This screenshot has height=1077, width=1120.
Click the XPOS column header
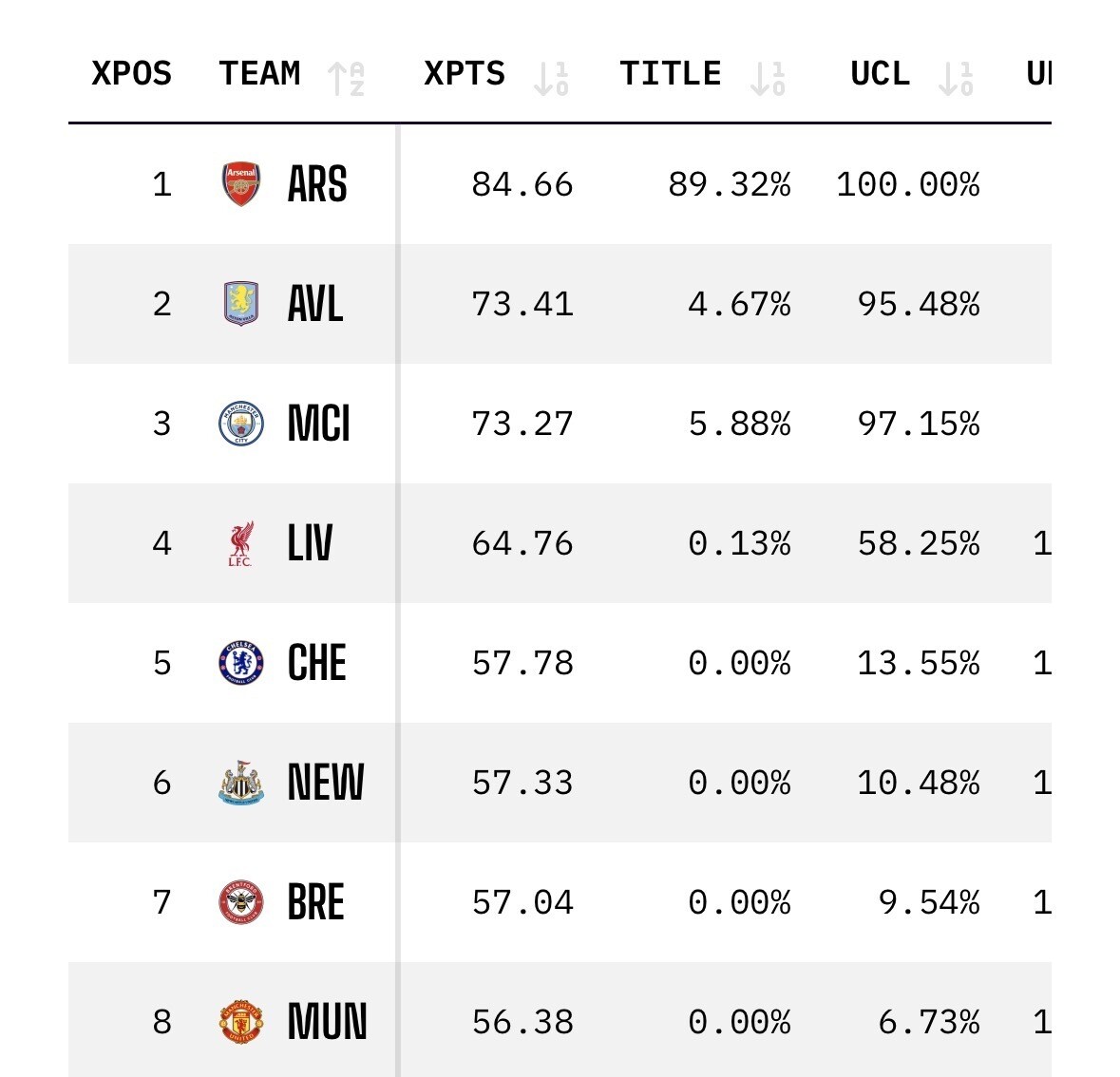pos(131,74)
